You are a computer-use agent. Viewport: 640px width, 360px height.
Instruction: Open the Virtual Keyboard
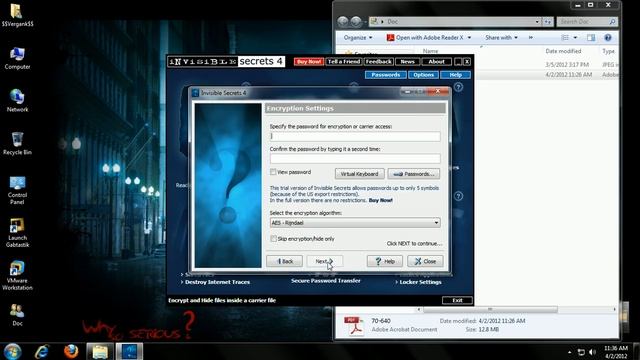click(359, 174)
